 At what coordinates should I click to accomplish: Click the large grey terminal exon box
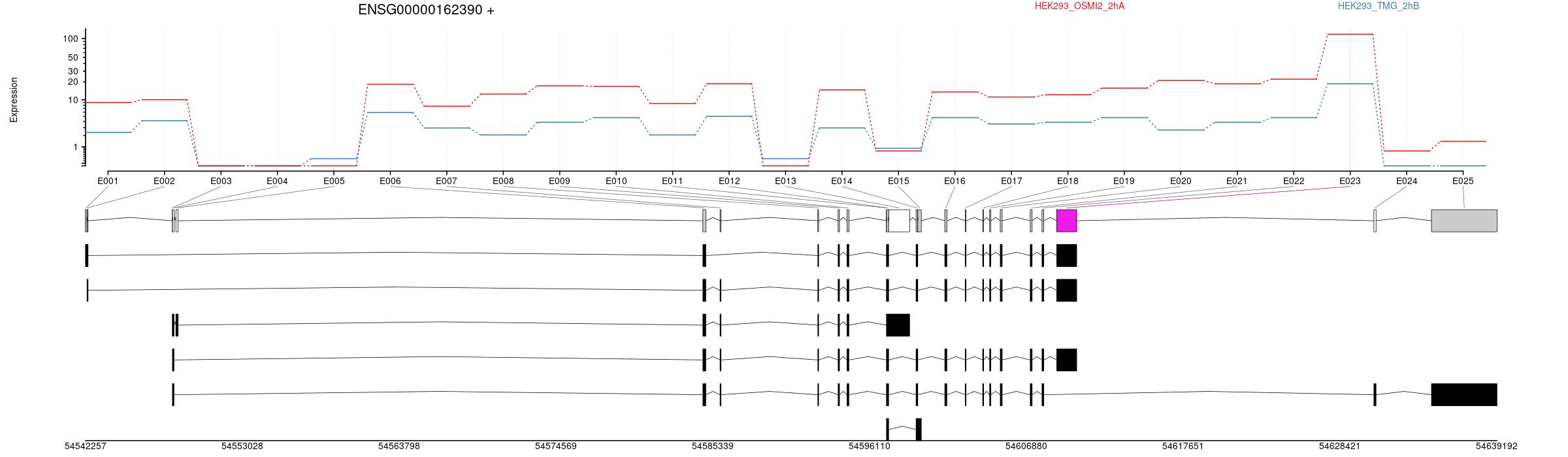[1464, 221]
